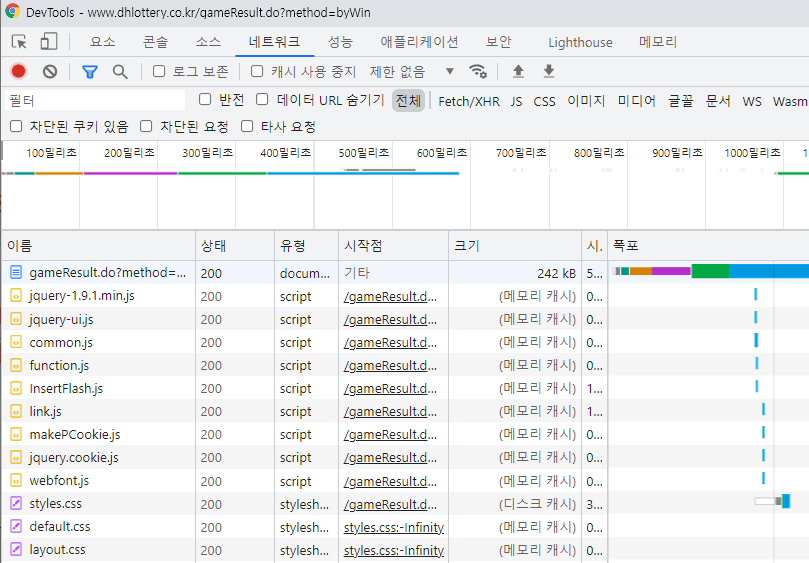
Task: Open the 메모리 tab
Action: tap(658, 42)
